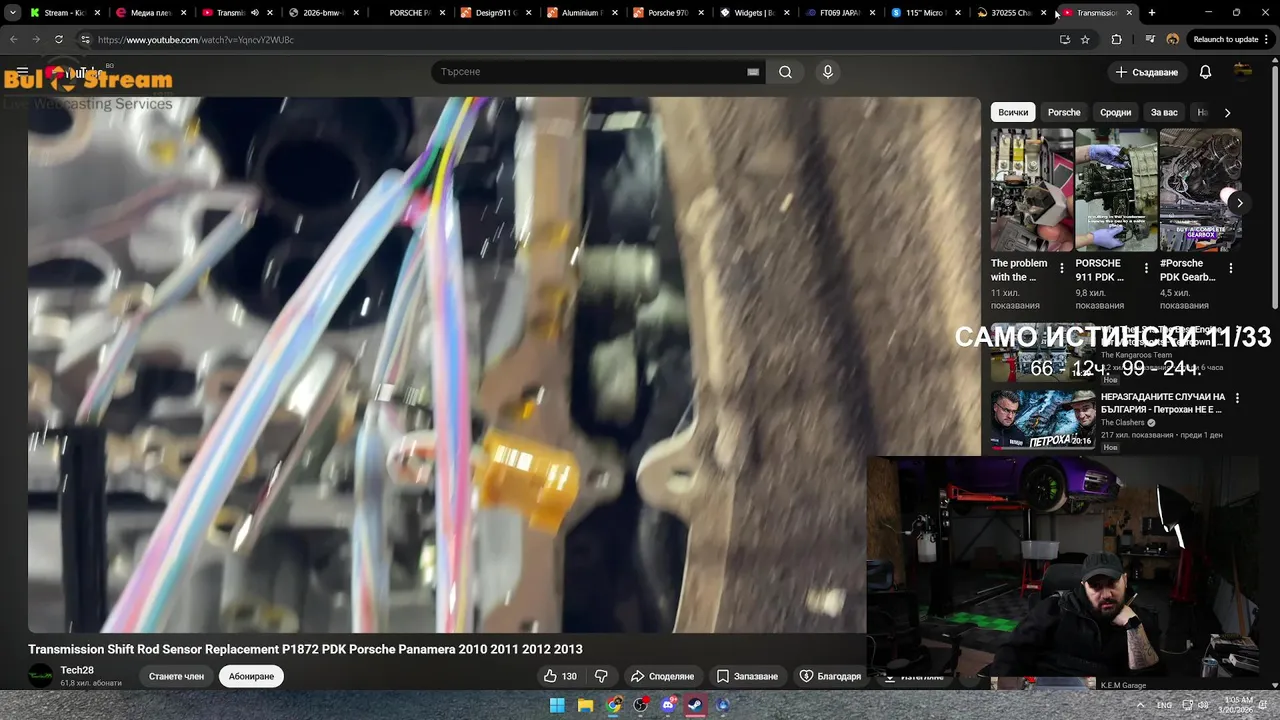Open Steam from the taskbar
The image size is (1280, 720).
[x=695, y=705]
